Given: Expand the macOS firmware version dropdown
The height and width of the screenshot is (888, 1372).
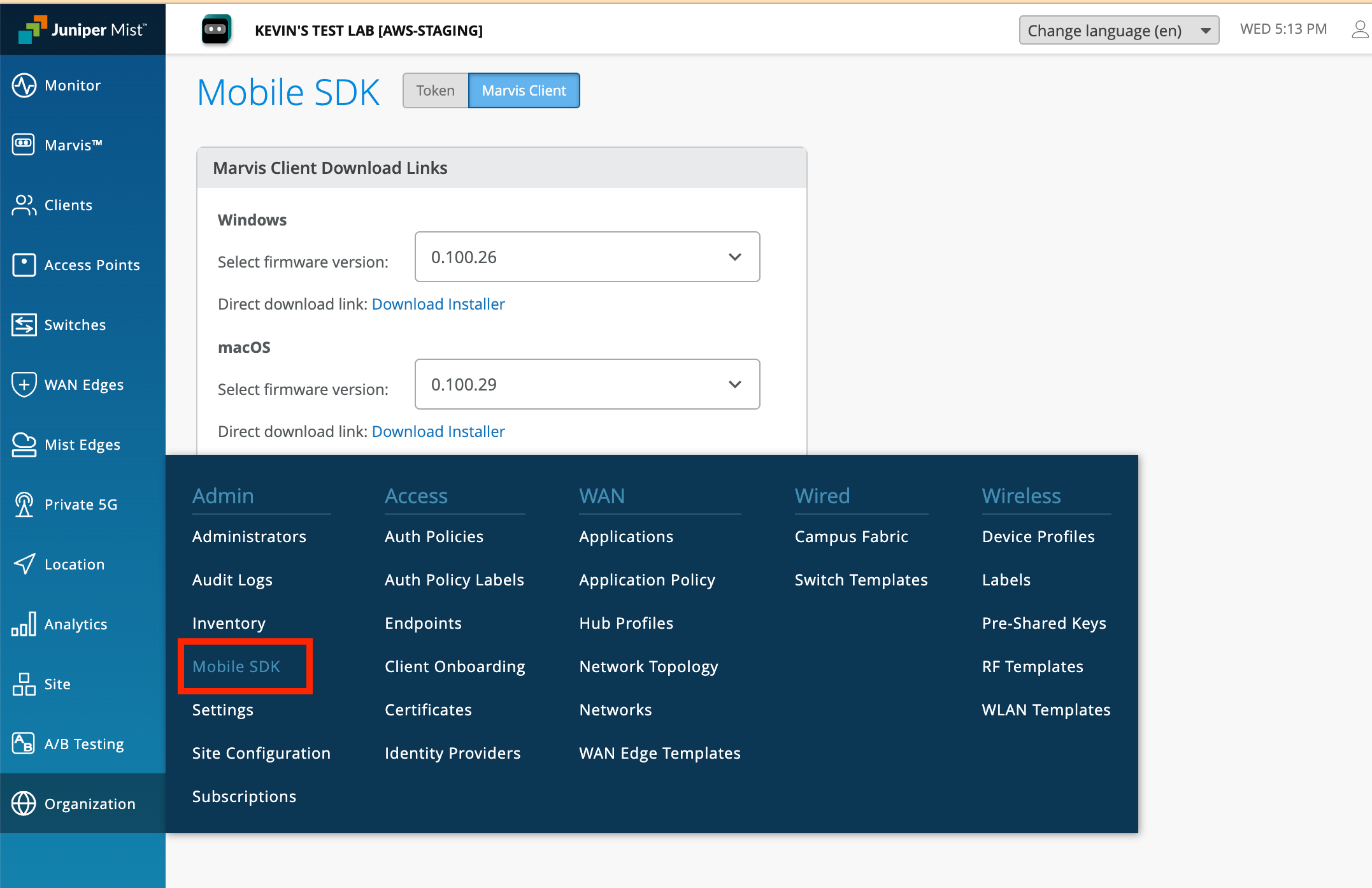Looking at the screenshot, I should point(587,384).
